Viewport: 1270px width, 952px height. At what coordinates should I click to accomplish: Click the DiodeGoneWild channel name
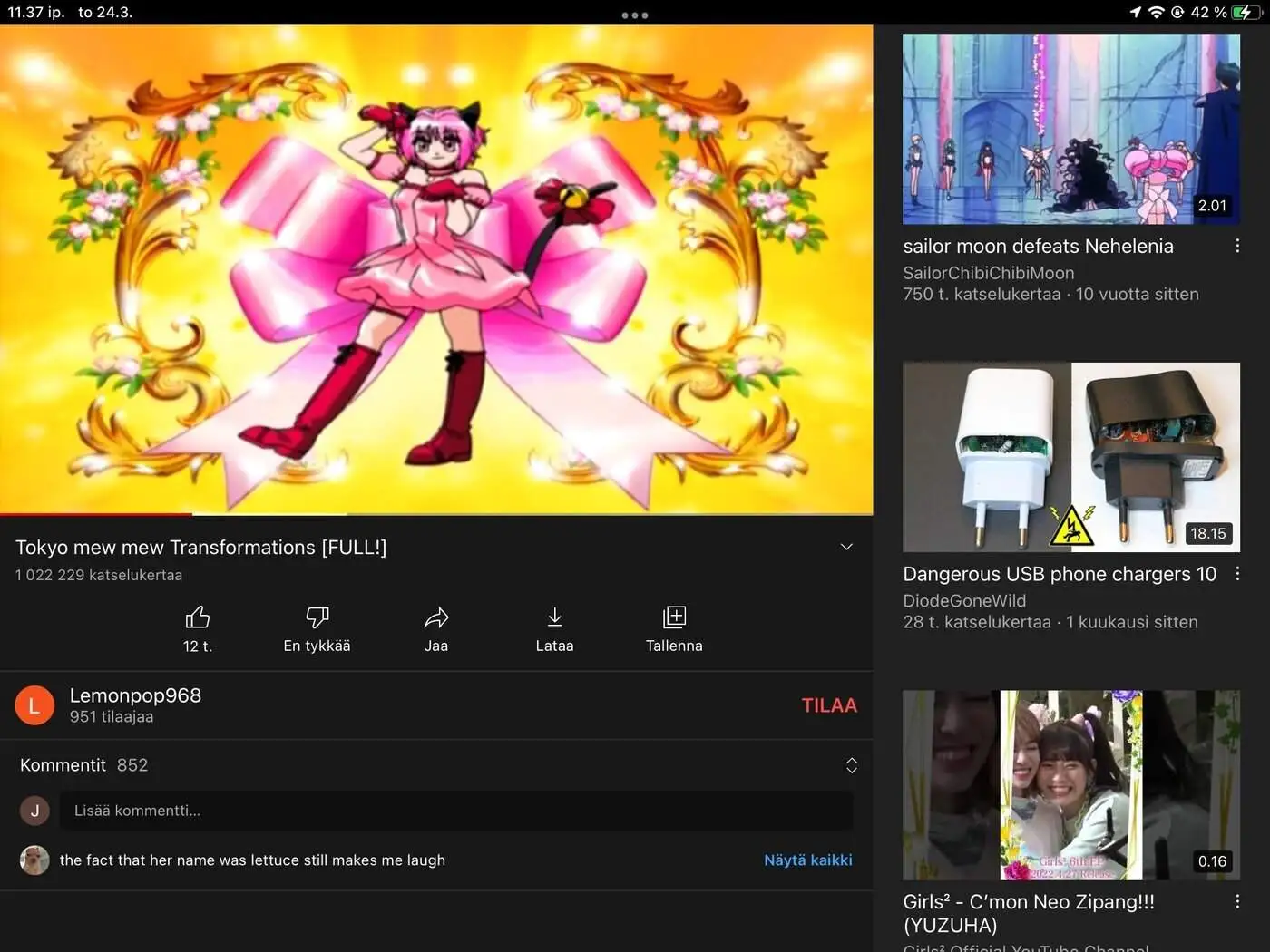[964, 600]
